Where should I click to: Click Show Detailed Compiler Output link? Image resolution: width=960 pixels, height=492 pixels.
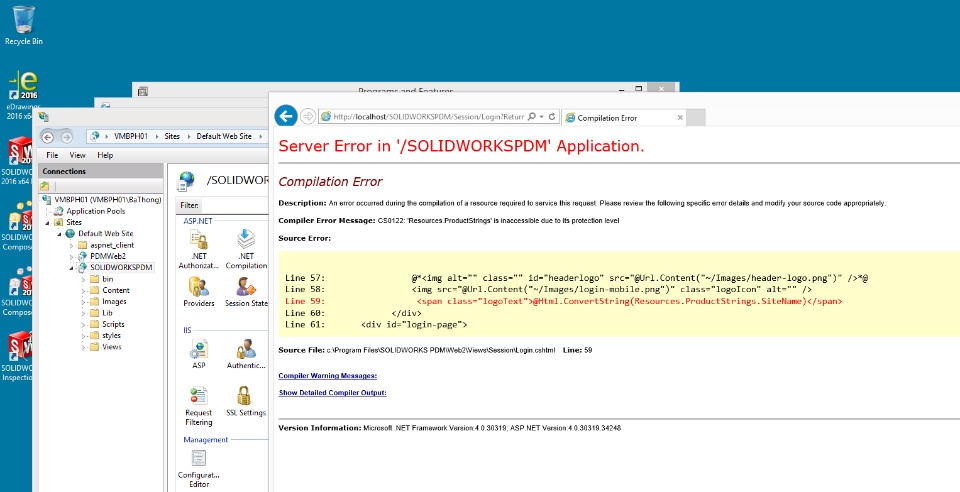[332, 393]
